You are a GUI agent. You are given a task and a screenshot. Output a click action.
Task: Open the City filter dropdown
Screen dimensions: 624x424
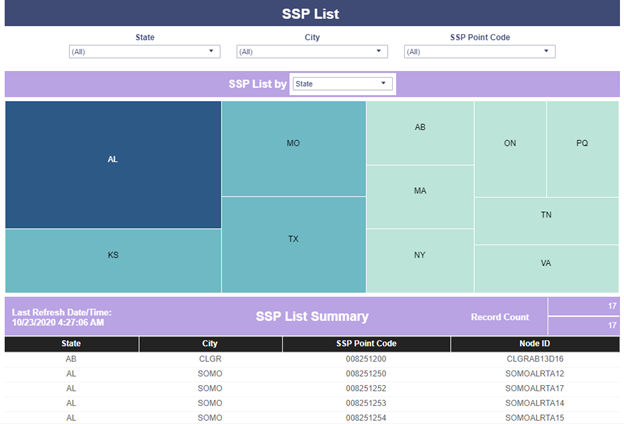(x=312, y=51)
